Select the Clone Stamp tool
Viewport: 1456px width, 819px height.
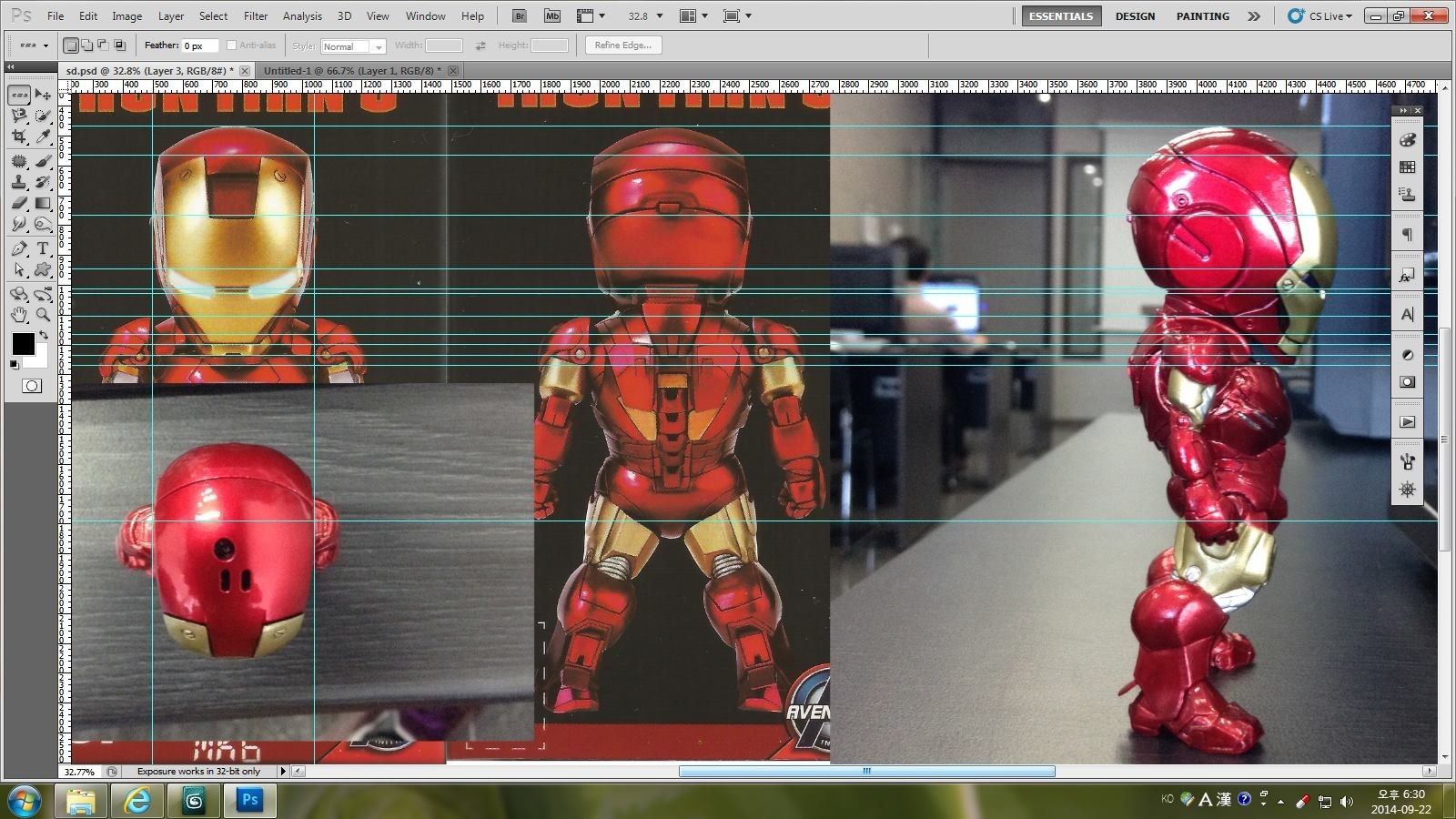[19, 182]
